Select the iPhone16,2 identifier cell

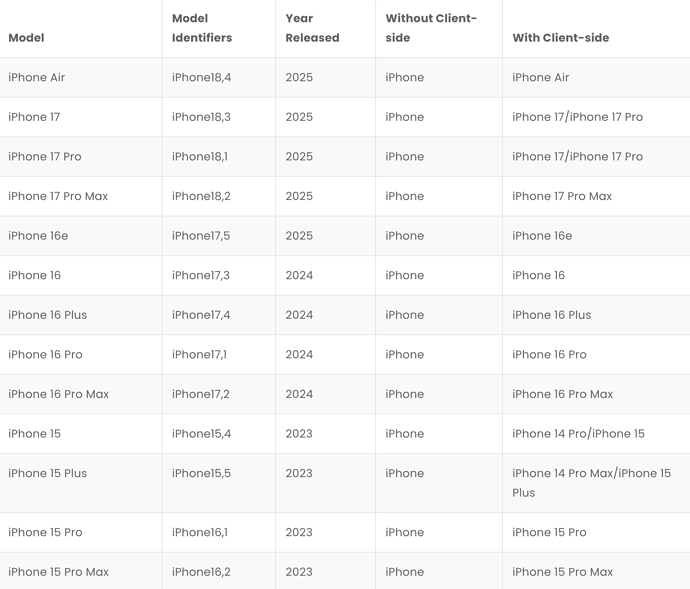tap(201, 572)
